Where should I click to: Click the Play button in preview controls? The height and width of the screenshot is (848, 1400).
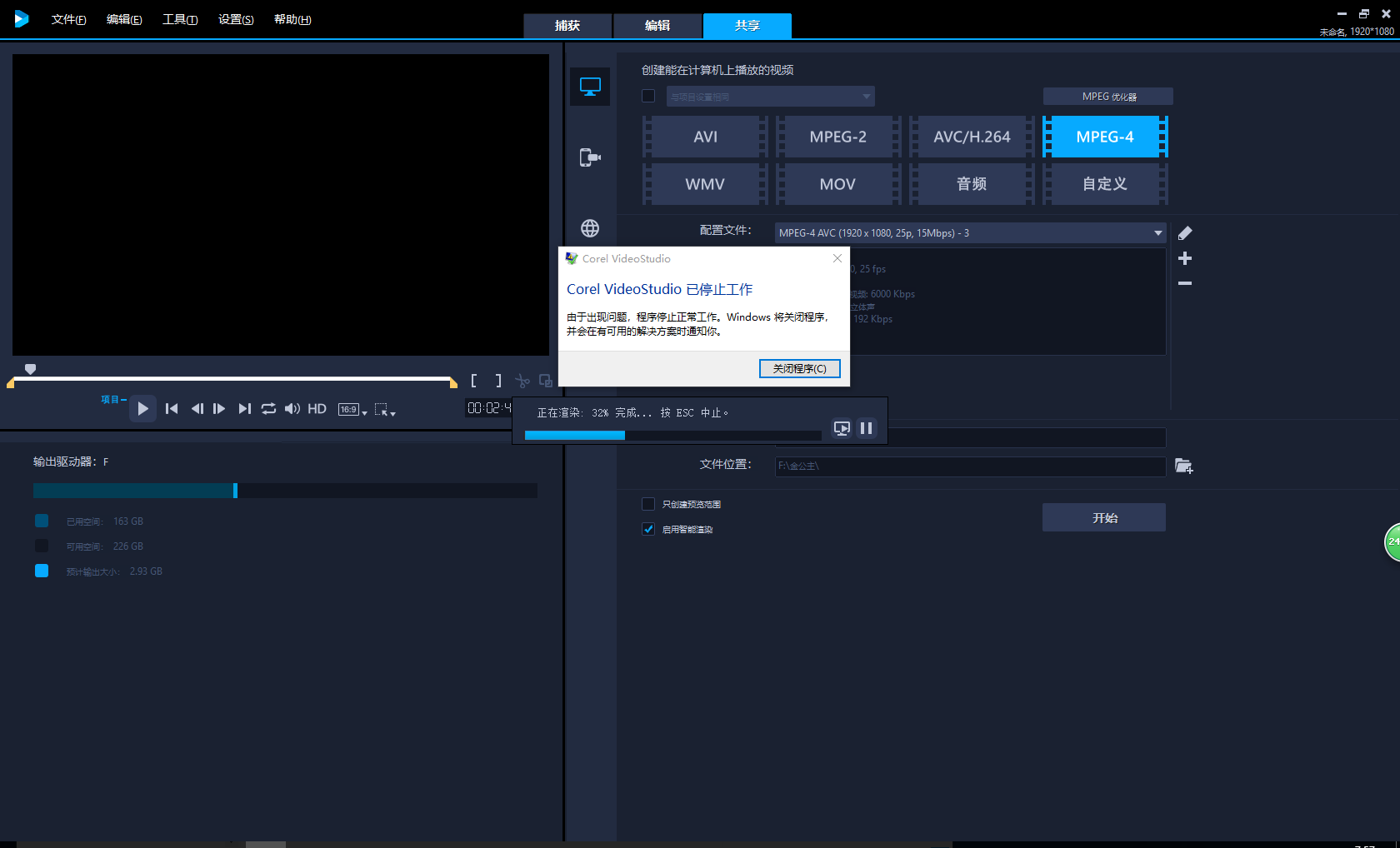click(x=142, y=408)
